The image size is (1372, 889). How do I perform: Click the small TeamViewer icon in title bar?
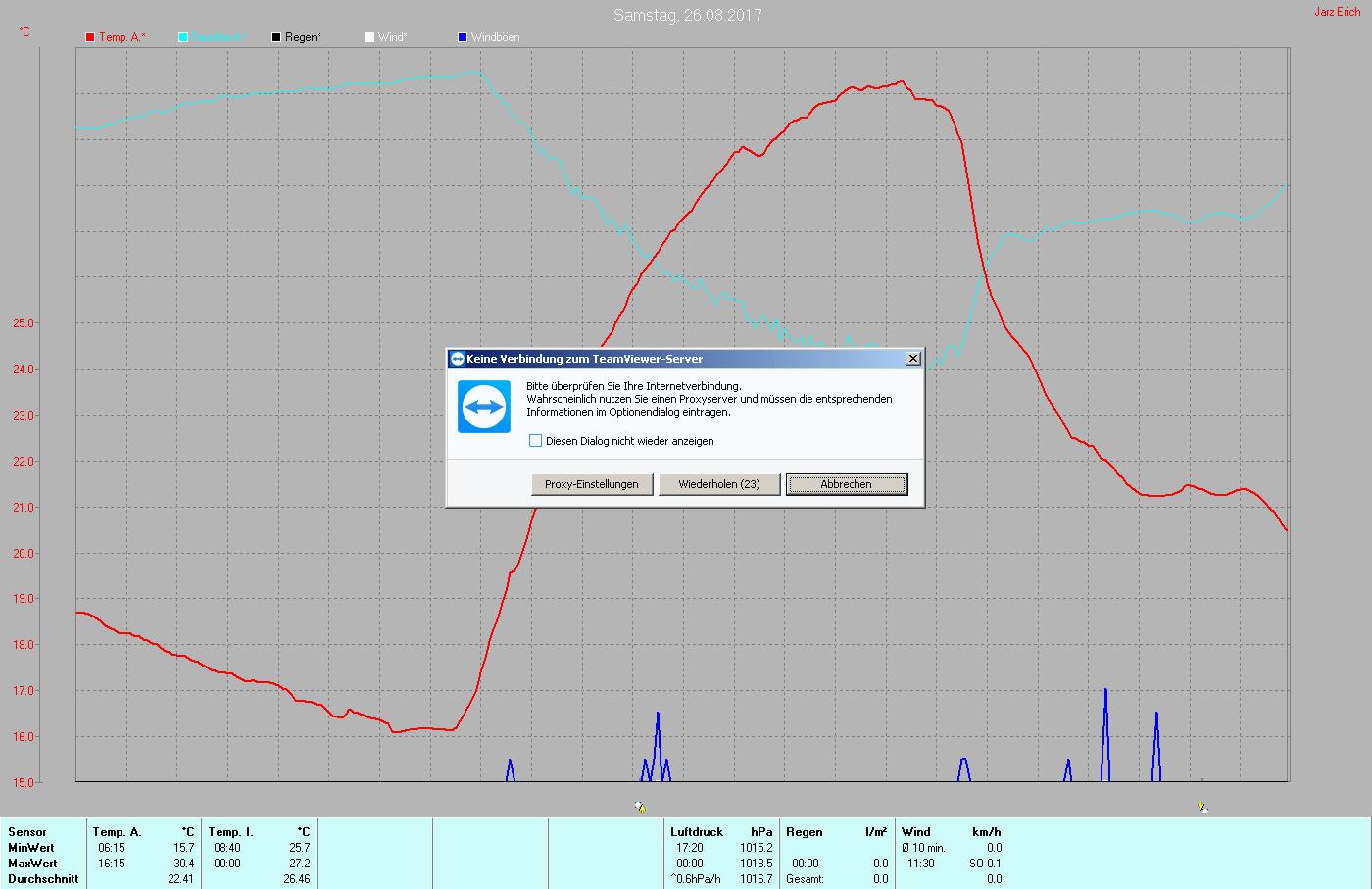pyautogui.click(x=457, y=359)
